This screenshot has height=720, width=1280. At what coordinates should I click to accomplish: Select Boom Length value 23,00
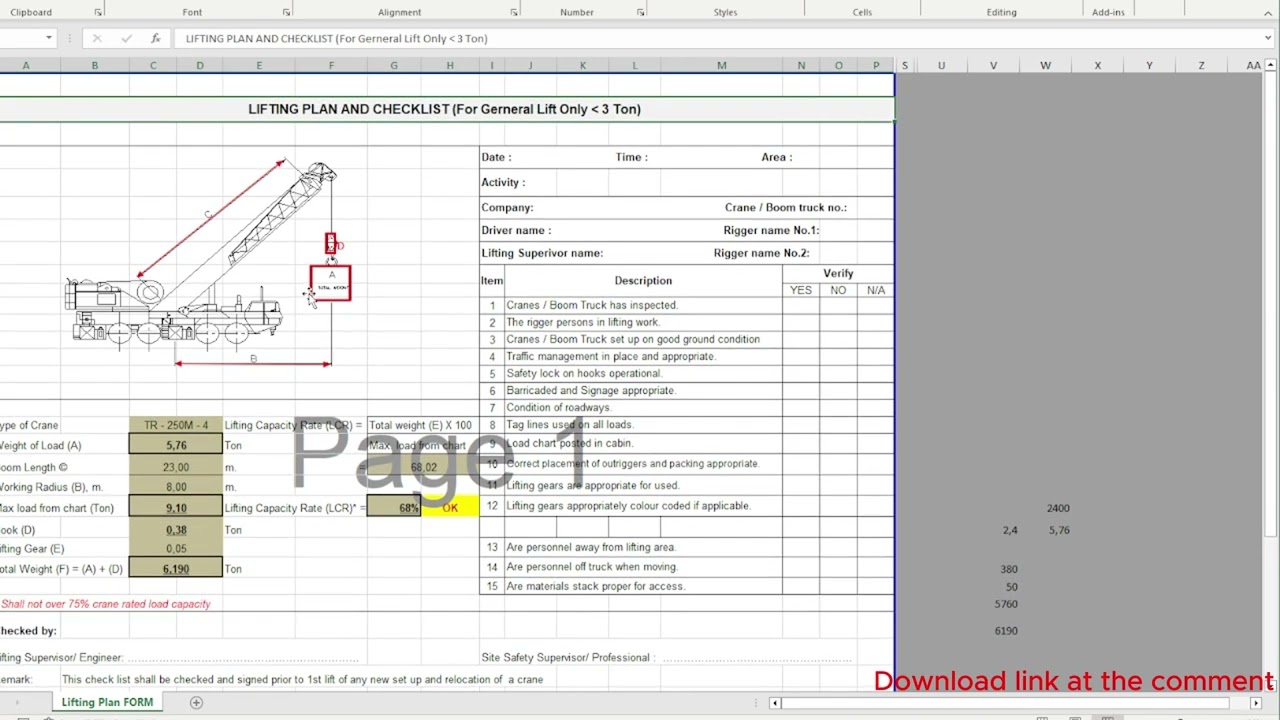click(176, 467)
